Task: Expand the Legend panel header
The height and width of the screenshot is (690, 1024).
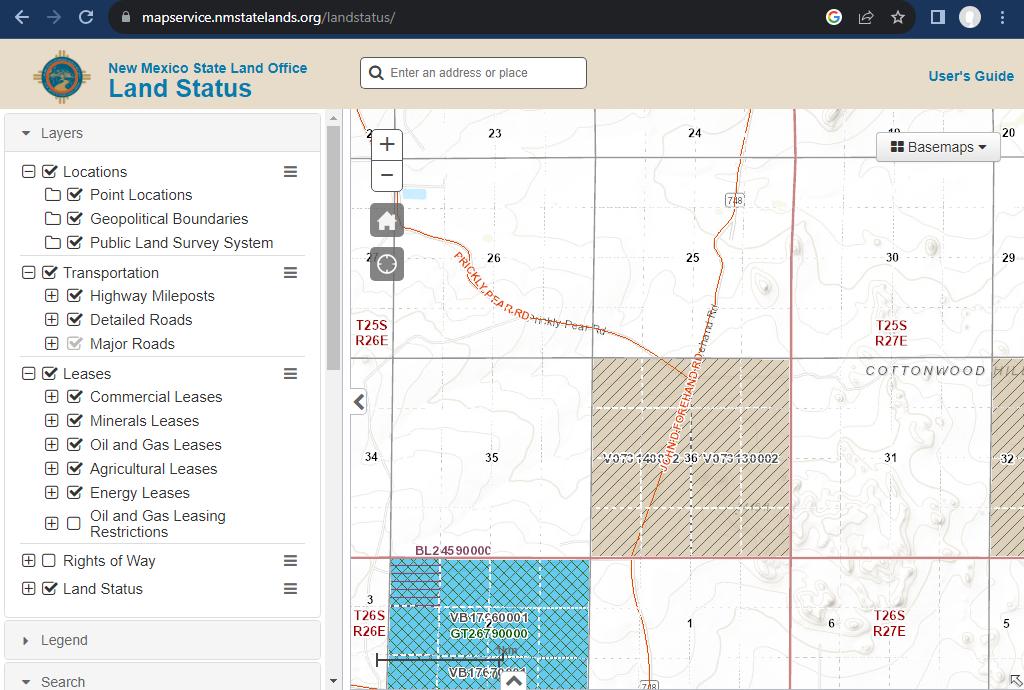Action: (163, 640)
